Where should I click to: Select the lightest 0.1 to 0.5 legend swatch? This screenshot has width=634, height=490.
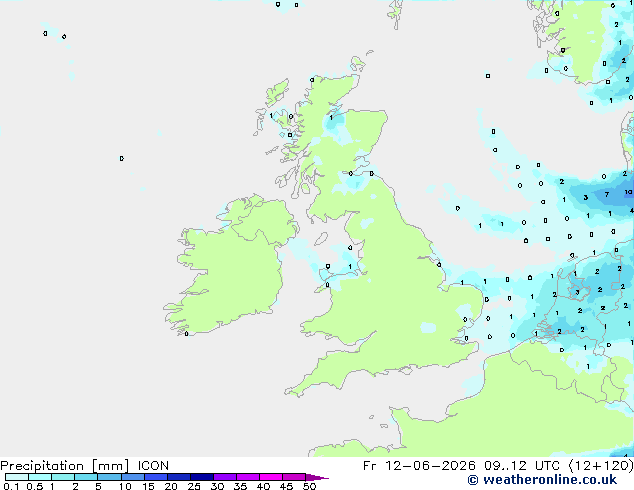tap(17, 477)
